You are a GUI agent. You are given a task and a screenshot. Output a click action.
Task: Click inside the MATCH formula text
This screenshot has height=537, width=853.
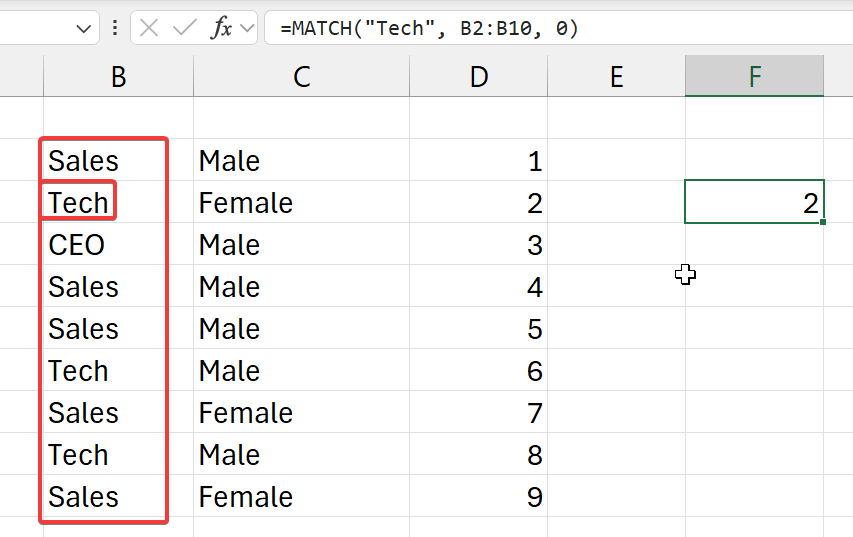429,29
